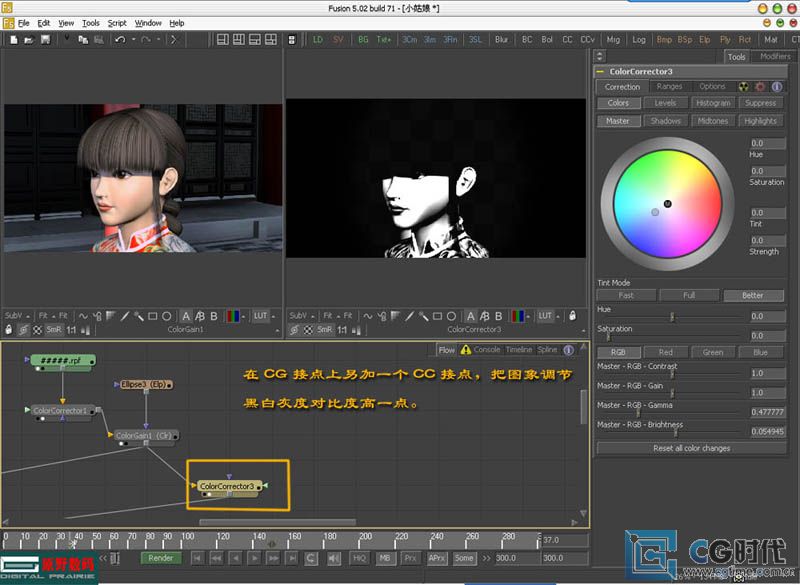
Task: Select the Red channel button
Action: [665, 352]
